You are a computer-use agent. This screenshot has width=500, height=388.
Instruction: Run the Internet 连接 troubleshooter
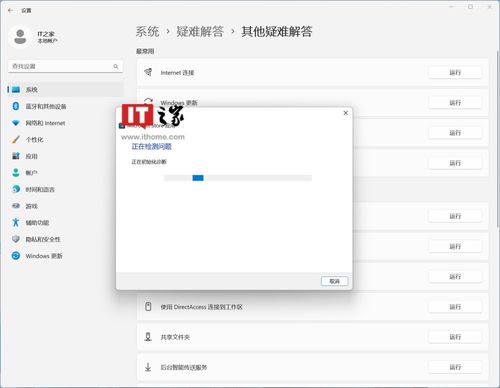tap(455, 72)
